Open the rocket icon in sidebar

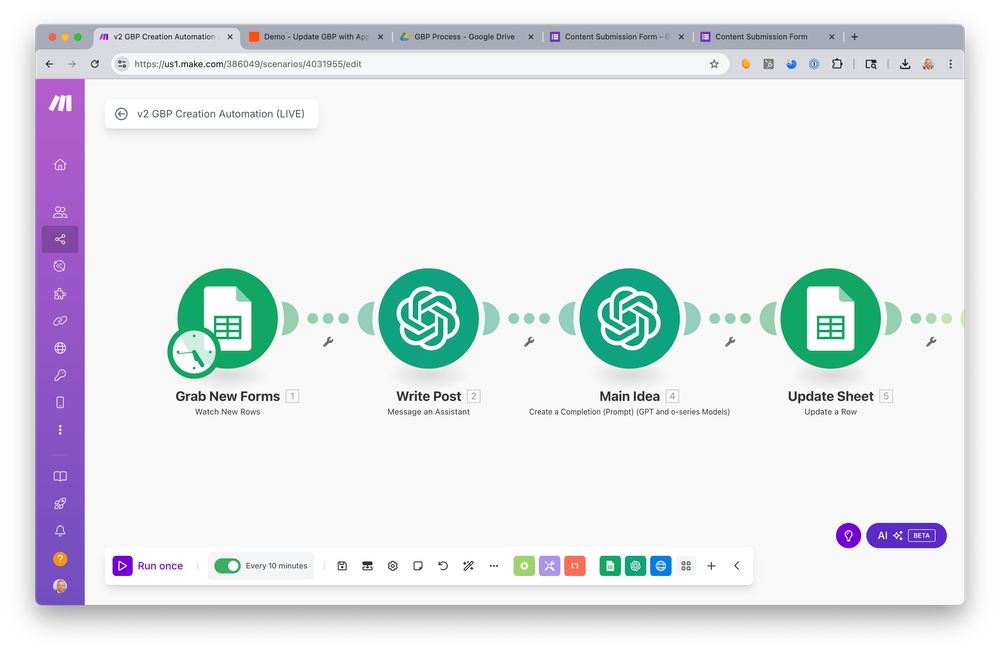[60, 503]
